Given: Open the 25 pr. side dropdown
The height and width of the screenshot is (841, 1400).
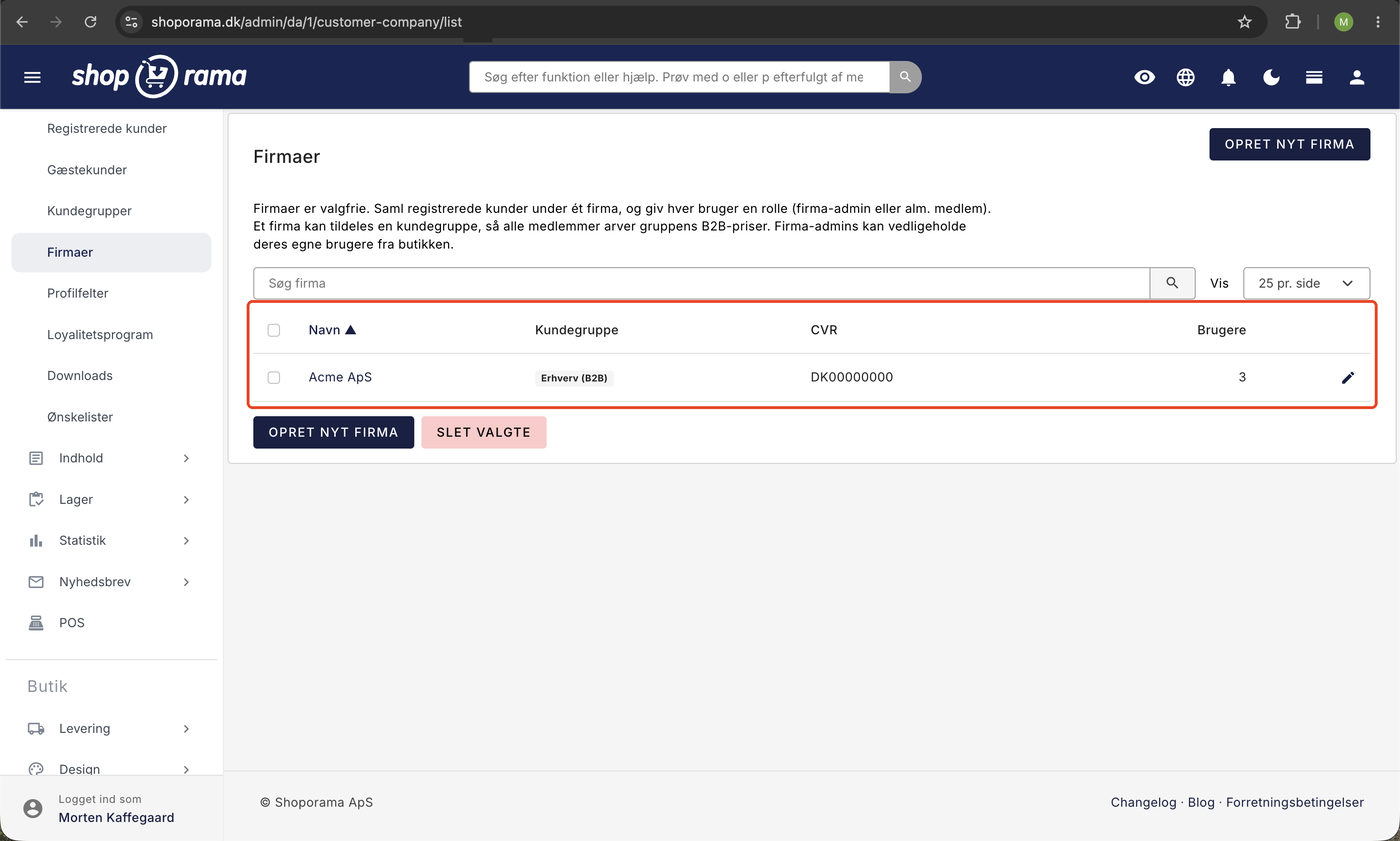Looking at the screenshot, I should (1306, 283).
